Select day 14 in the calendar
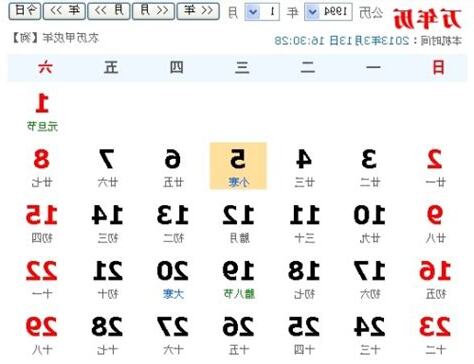The image size is (474, 364). (x=107, y=223)
